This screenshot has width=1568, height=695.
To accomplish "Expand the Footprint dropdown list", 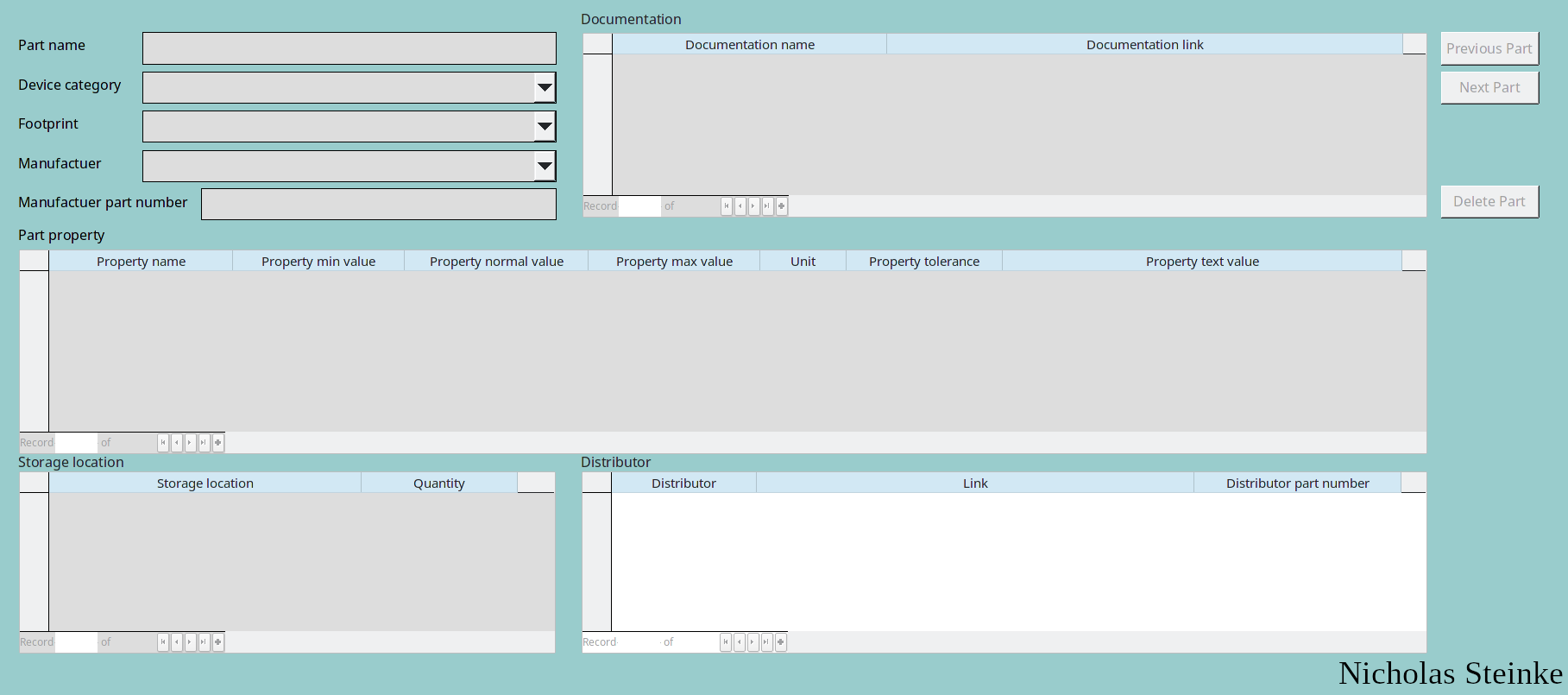I will click(x=545, y=127).
